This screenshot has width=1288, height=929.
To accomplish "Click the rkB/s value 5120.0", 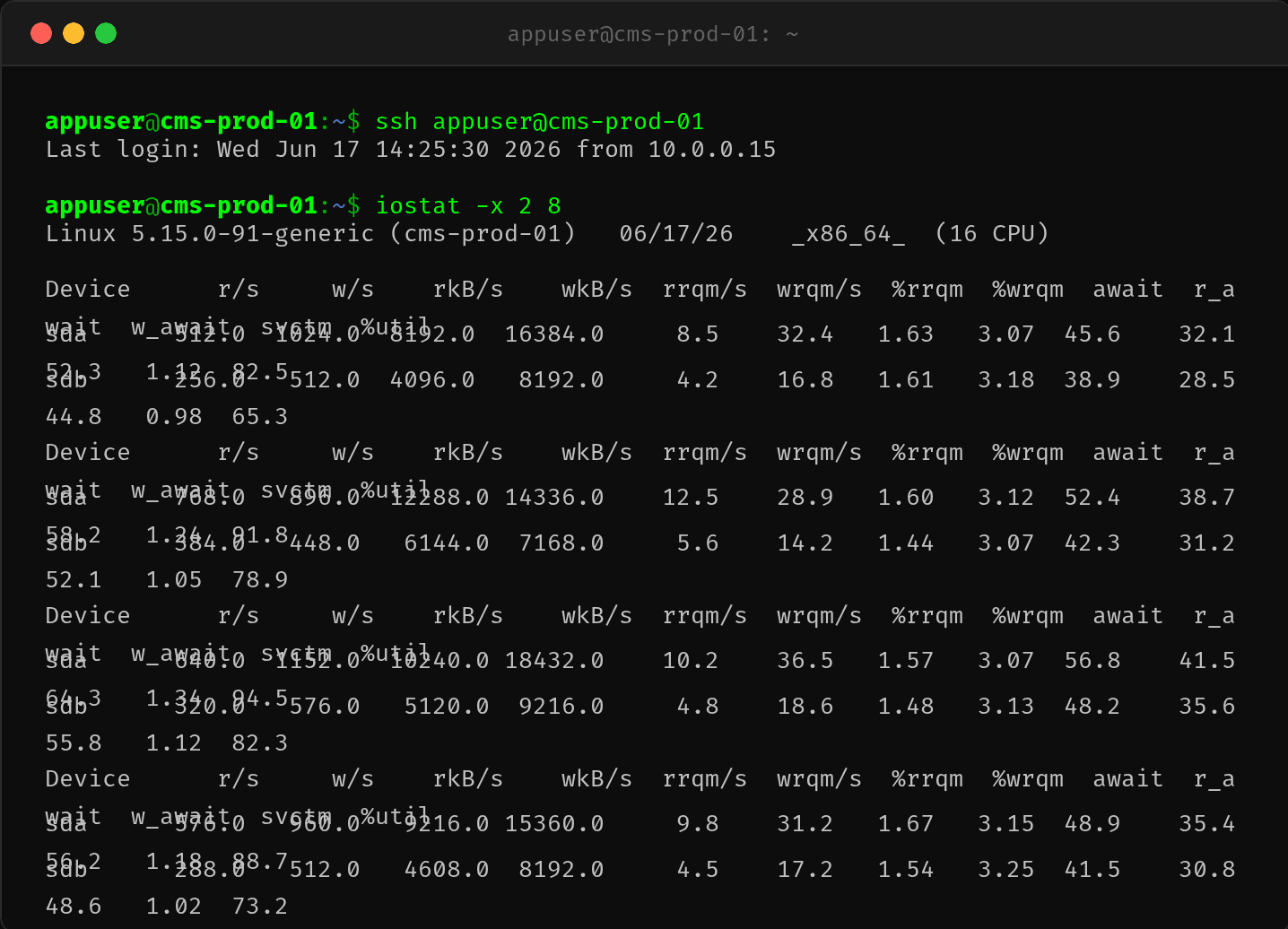I will coord(447,706).
